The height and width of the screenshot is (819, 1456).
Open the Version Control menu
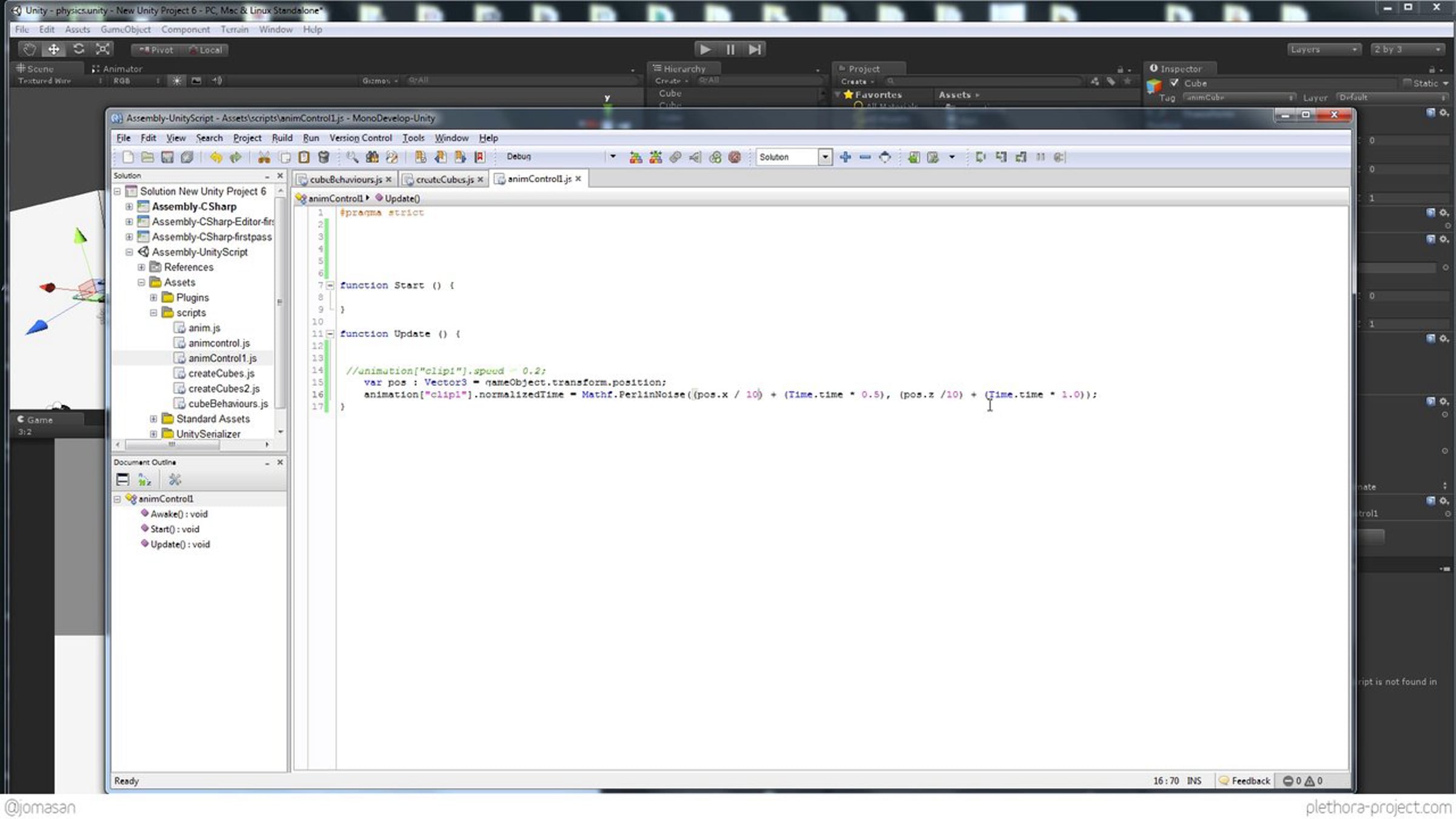tap(360, 138)
